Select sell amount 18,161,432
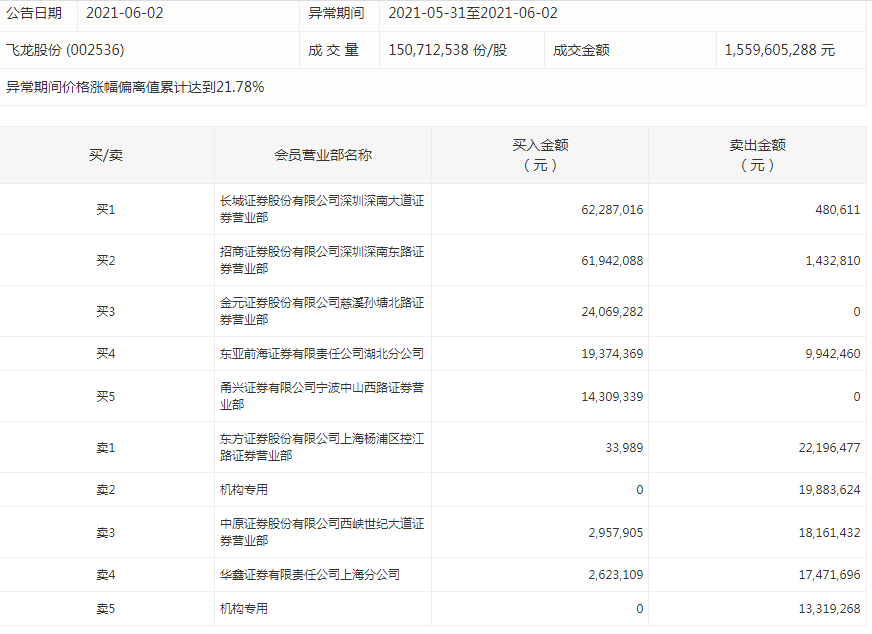 click(x=829, y=533)
